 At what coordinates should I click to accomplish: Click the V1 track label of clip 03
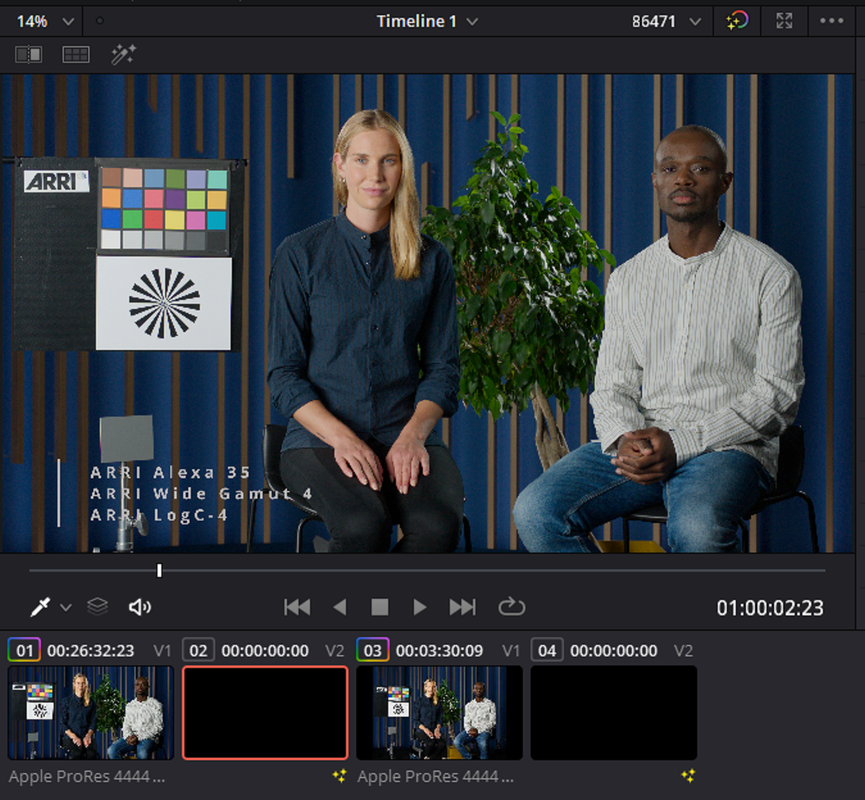[x=511, y=650]
